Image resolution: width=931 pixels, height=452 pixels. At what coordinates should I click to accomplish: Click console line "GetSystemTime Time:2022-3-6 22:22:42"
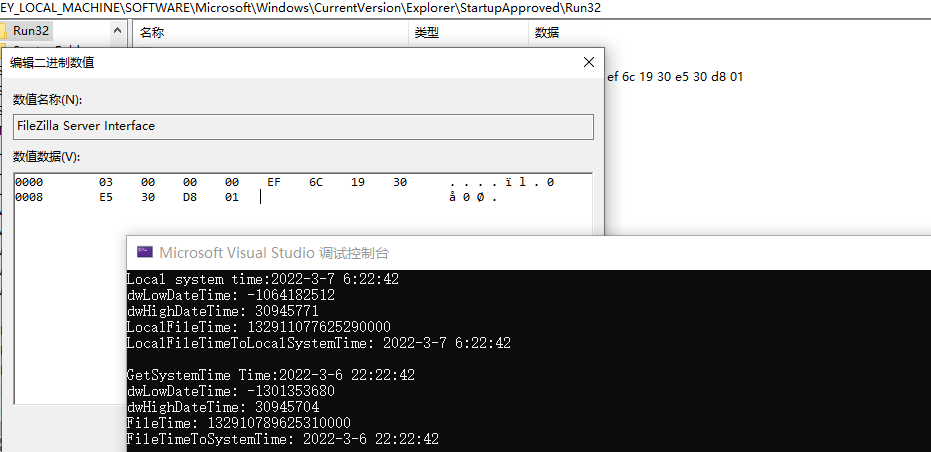(x=271, y=375)
